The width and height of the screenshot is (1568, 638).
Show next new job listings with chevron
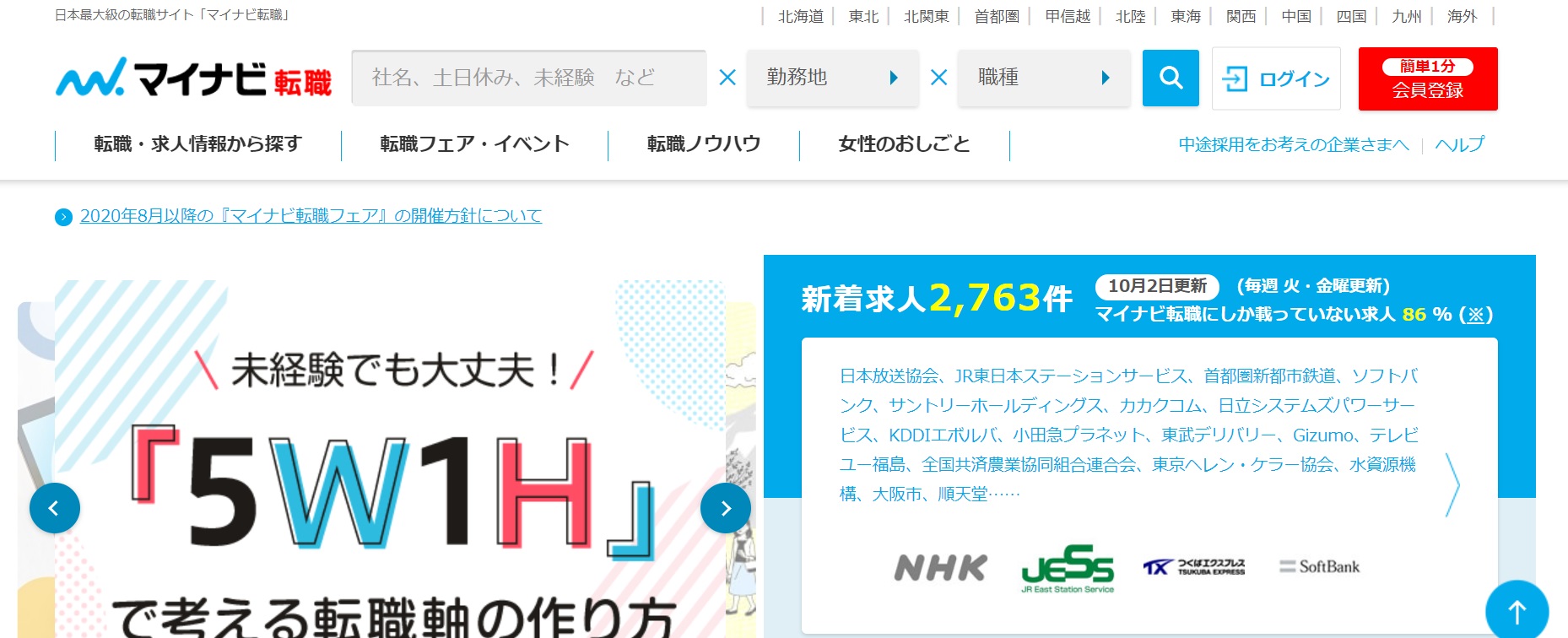click(1452, 485)
